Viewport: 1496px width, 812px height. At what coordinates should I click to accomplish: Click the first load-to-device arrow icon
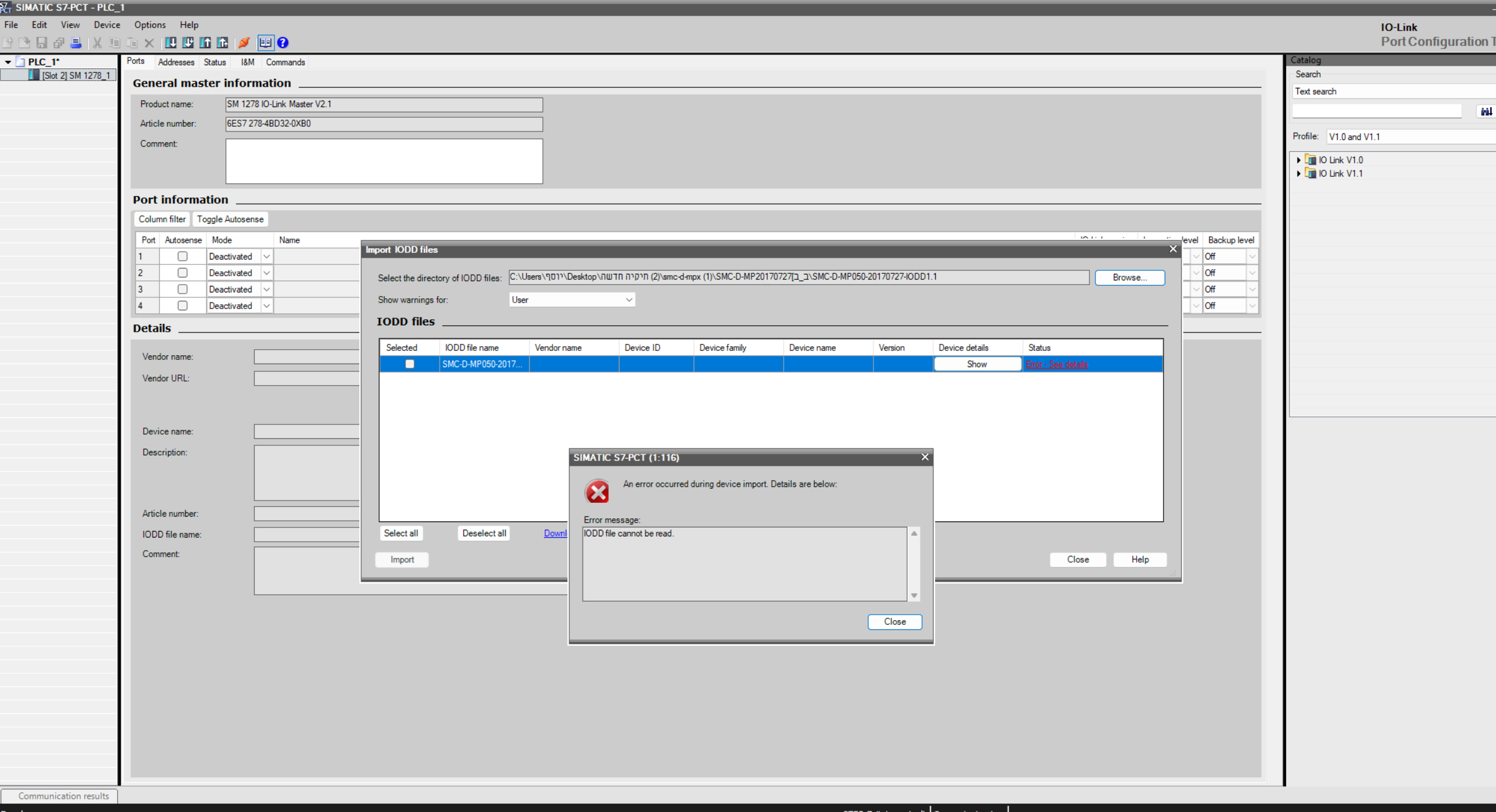click(170, 42)
